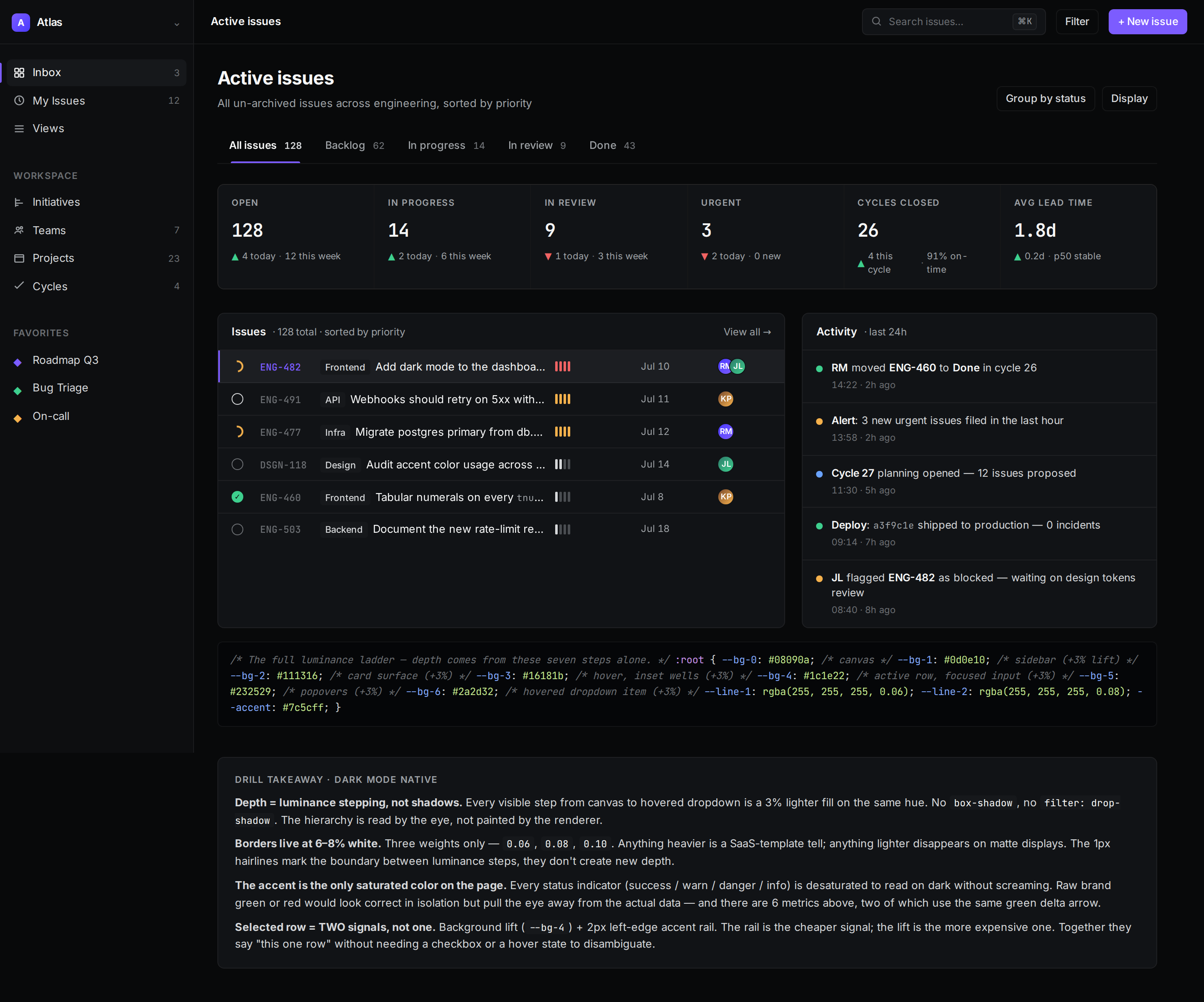Open the Alert urgent issues activity

tap(979, 429)
